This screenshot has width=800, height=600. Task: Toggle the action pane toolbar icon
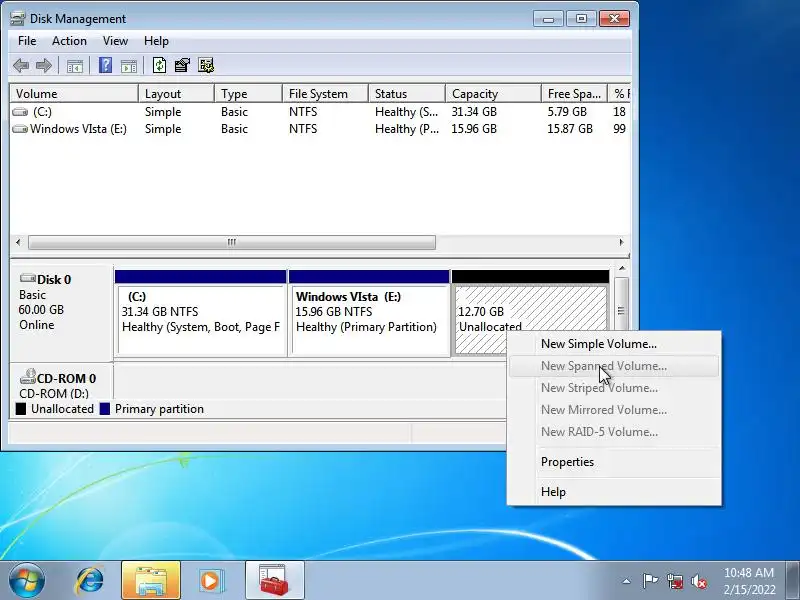pos(129,66)
